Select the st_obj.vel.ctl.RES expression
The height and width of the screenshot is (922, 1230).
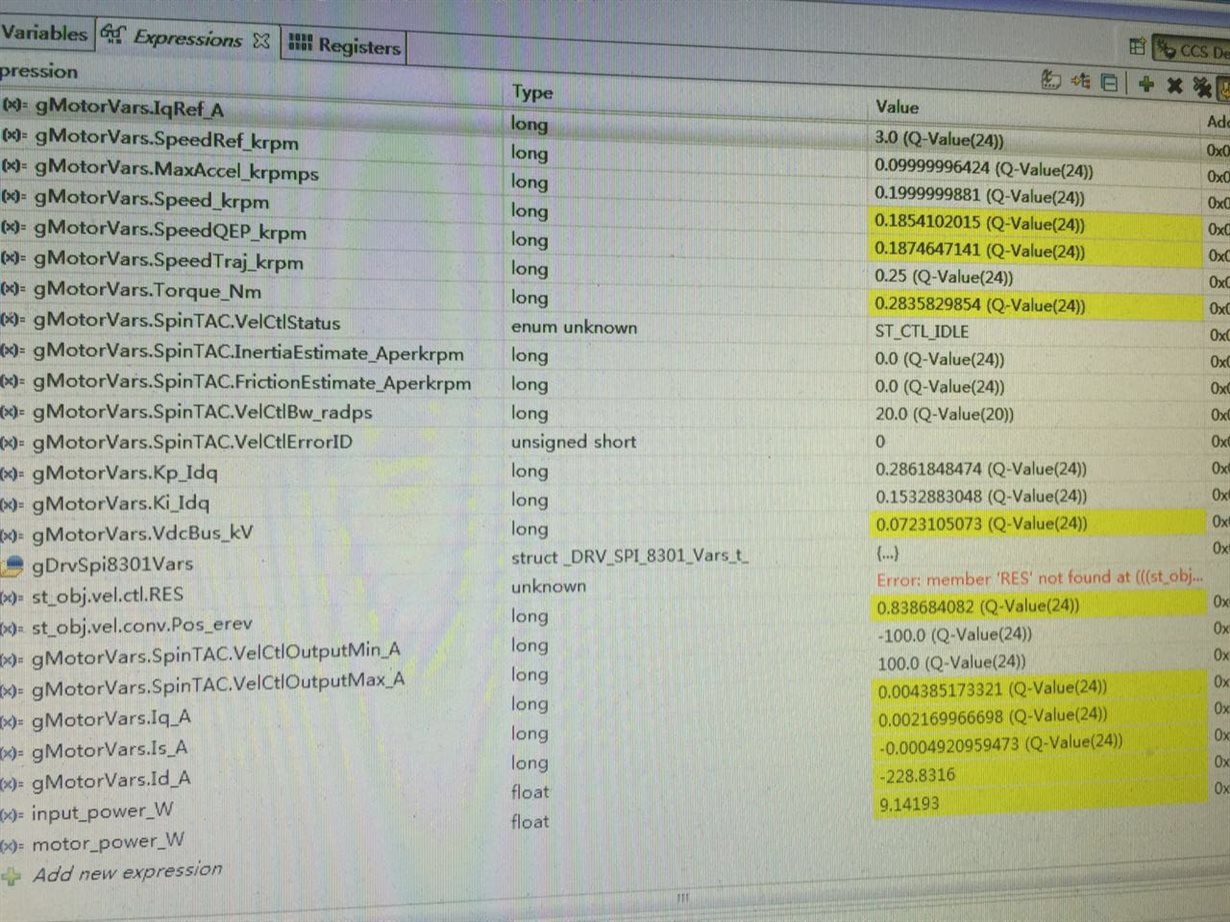(107, 597)
